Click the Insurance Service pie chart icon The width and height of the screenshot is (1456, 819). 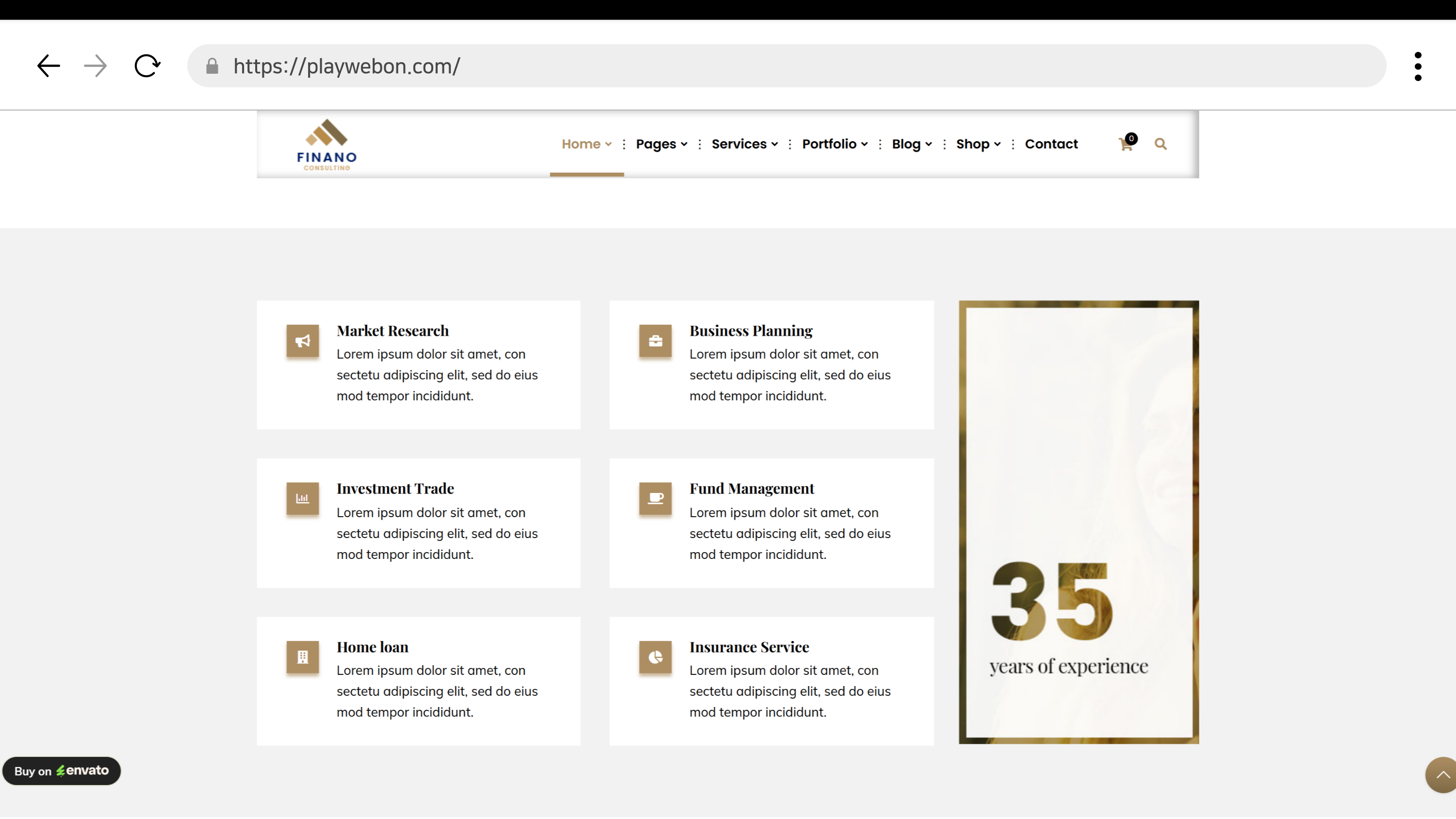tap(655, 657)
